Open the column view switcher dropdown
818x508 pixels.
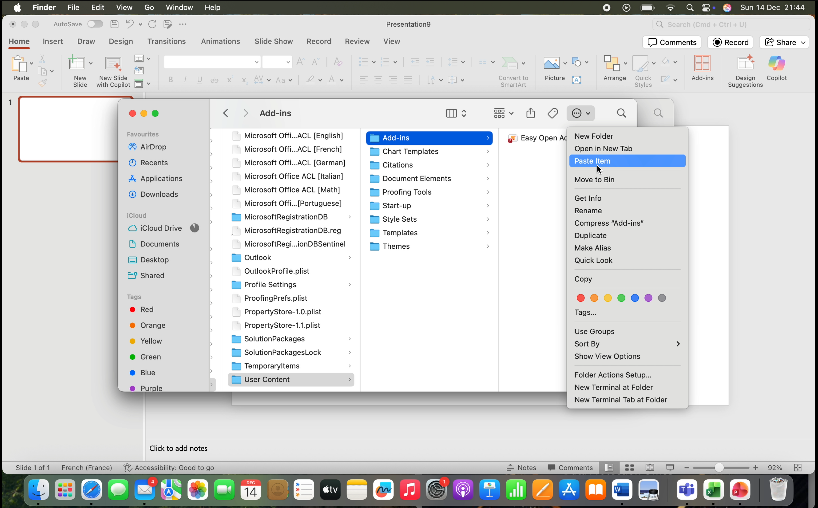(x=456, y=114)
